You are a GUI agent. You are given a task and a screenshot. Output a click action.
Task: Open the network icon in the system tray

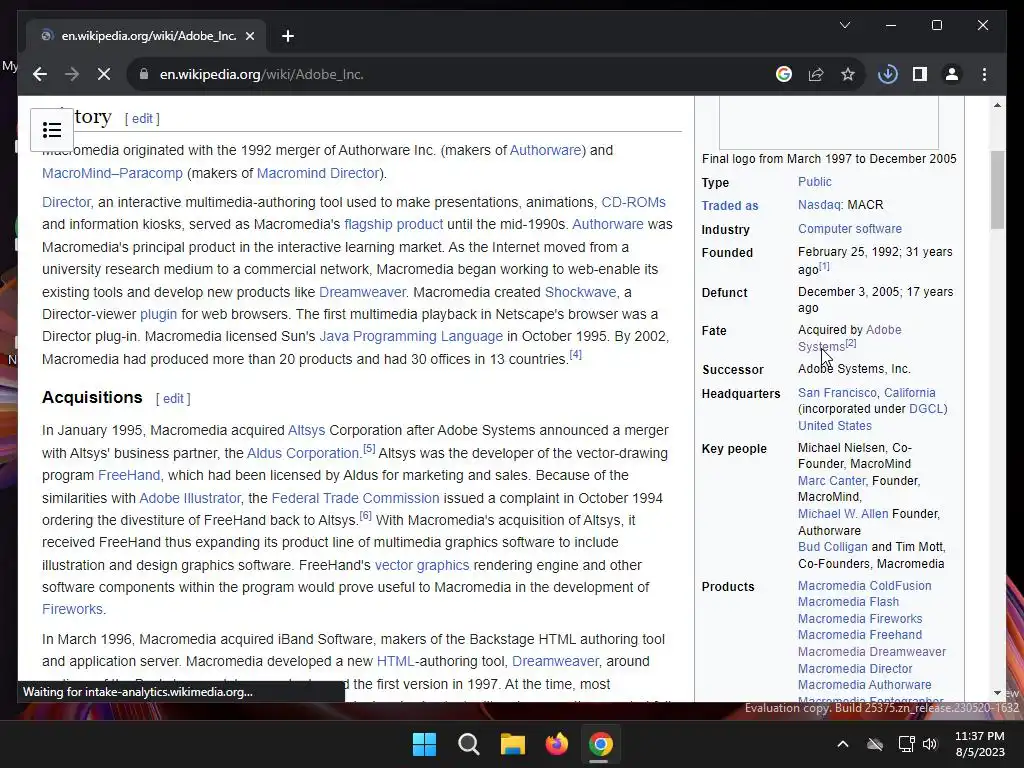coord(906,744)
